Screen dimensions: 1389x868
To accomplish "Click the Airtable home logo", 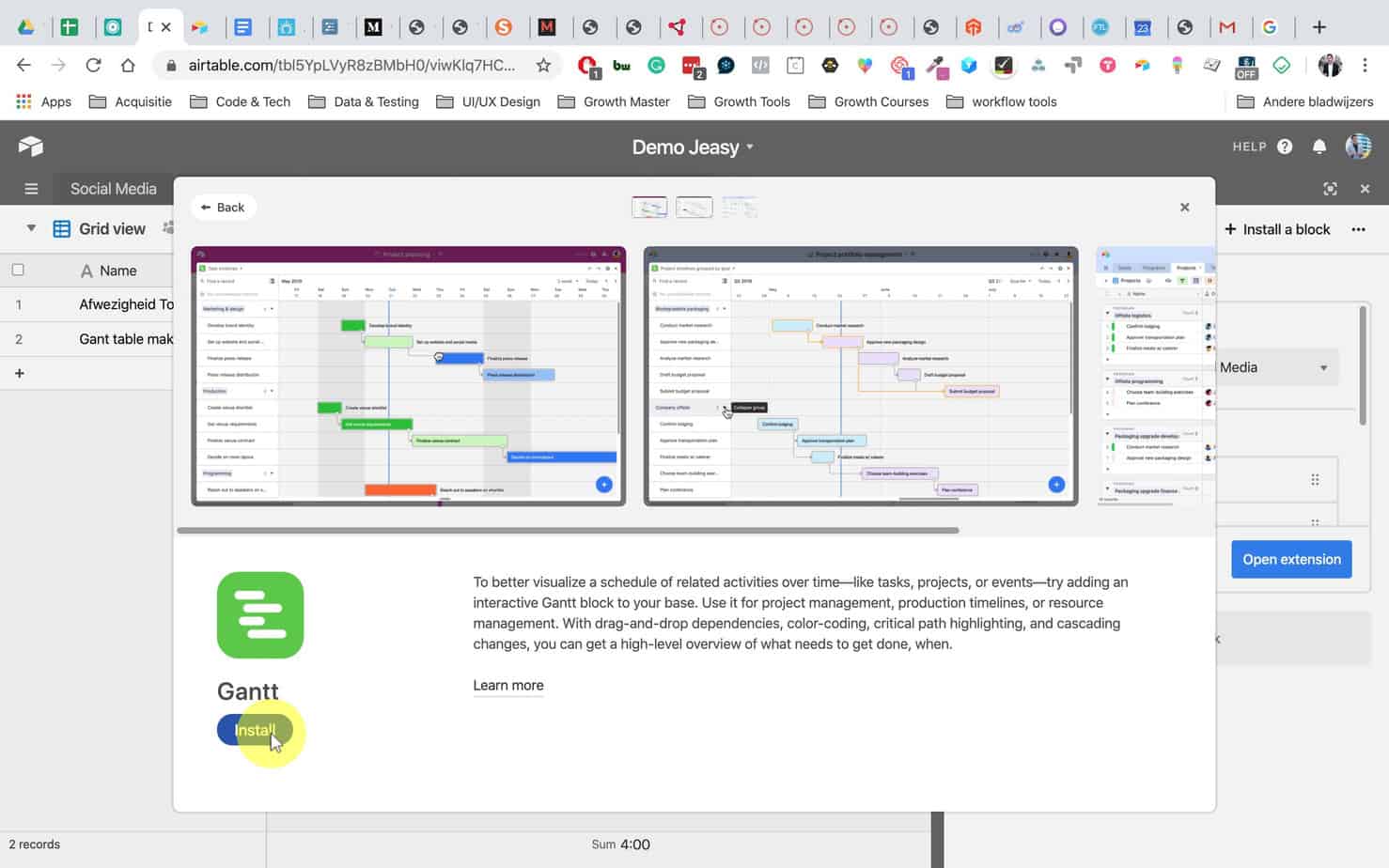I will click(30, 146).
